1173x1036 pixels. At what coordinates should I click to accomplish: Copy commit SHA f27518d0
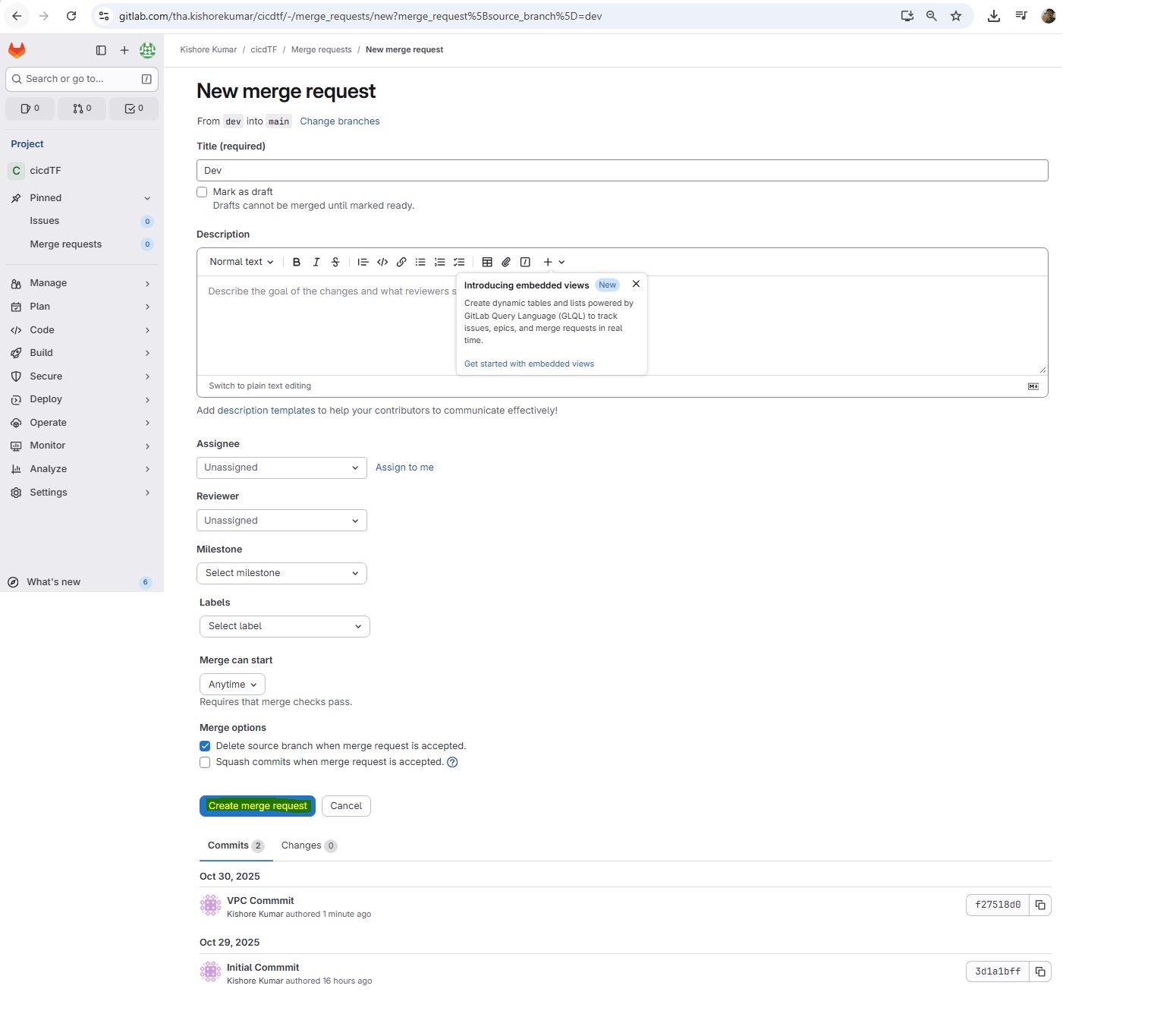pos(1040,905)
